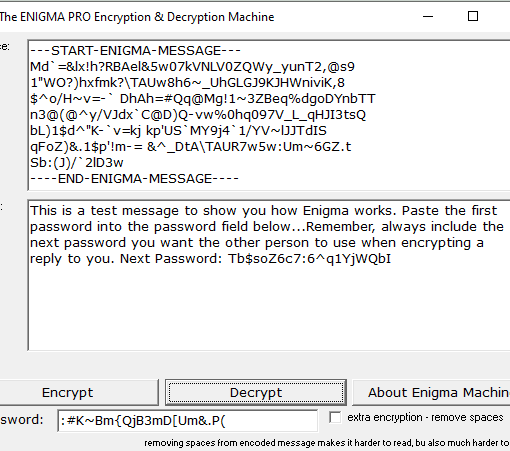Click the extra encryption label text
The image size is (510, 451).
pyautogui.click(x=425, y=418)
